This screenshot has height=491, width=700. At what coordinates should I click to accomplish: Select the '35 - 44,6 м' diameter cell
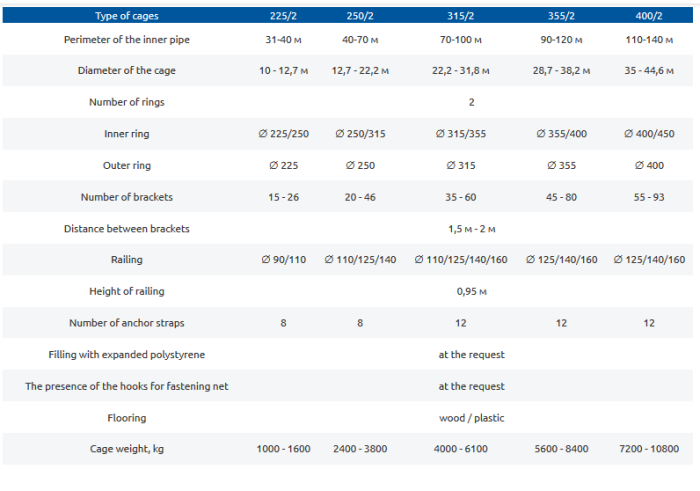[x=649, y=71]
